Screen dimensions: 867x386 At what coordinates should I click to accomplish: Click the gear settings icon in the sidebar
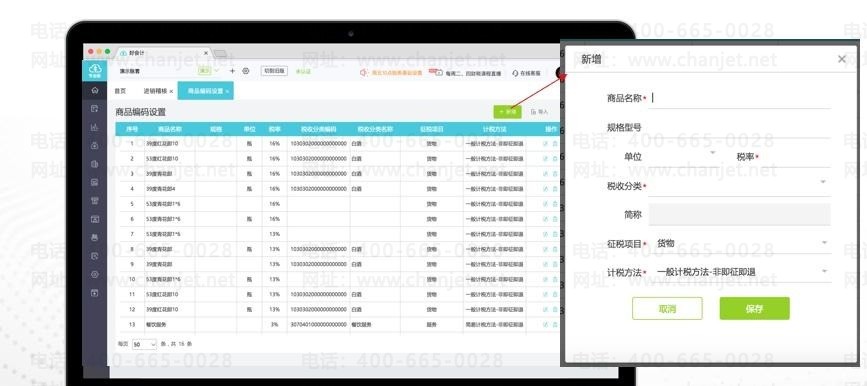pos(95,274)
